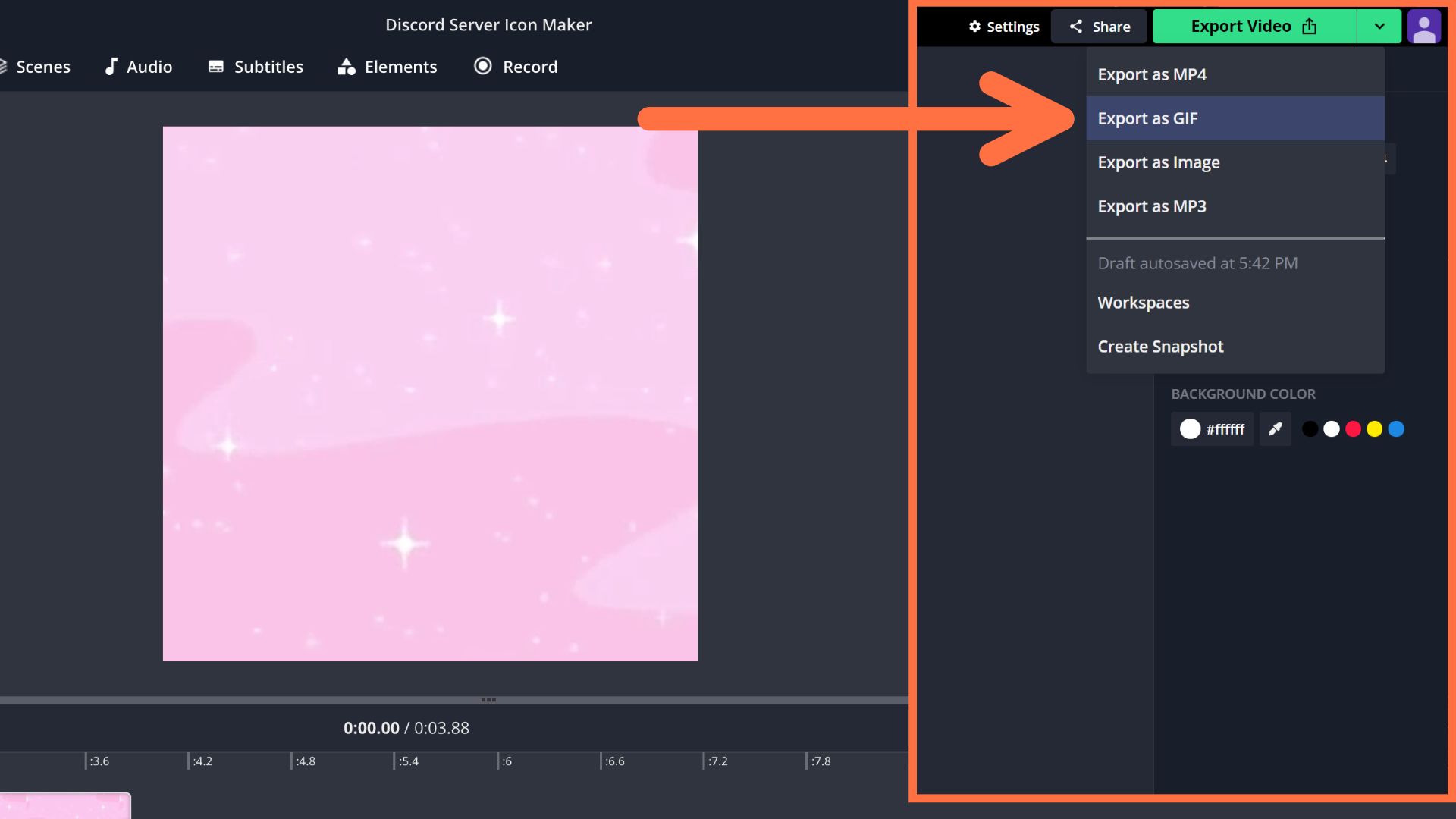Screen dimensions: 1456x819
Task: Open the Export as Image option
Action: 1158,162
